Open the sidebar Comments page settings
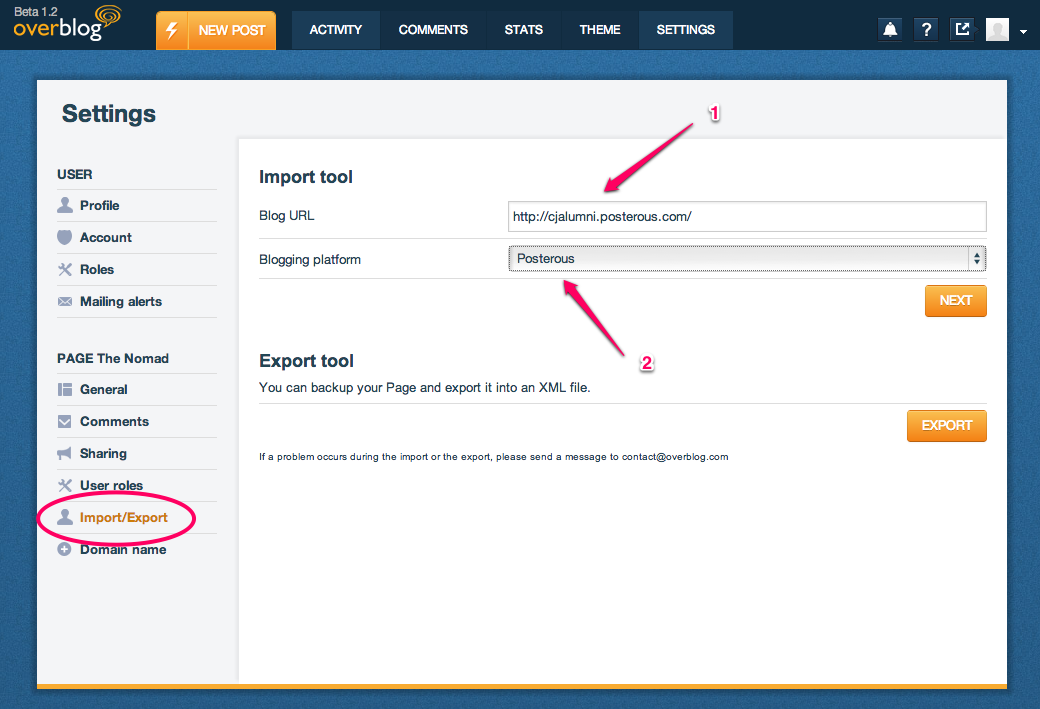The height and width of the screenshot is (709, 1040). [114, 421]
